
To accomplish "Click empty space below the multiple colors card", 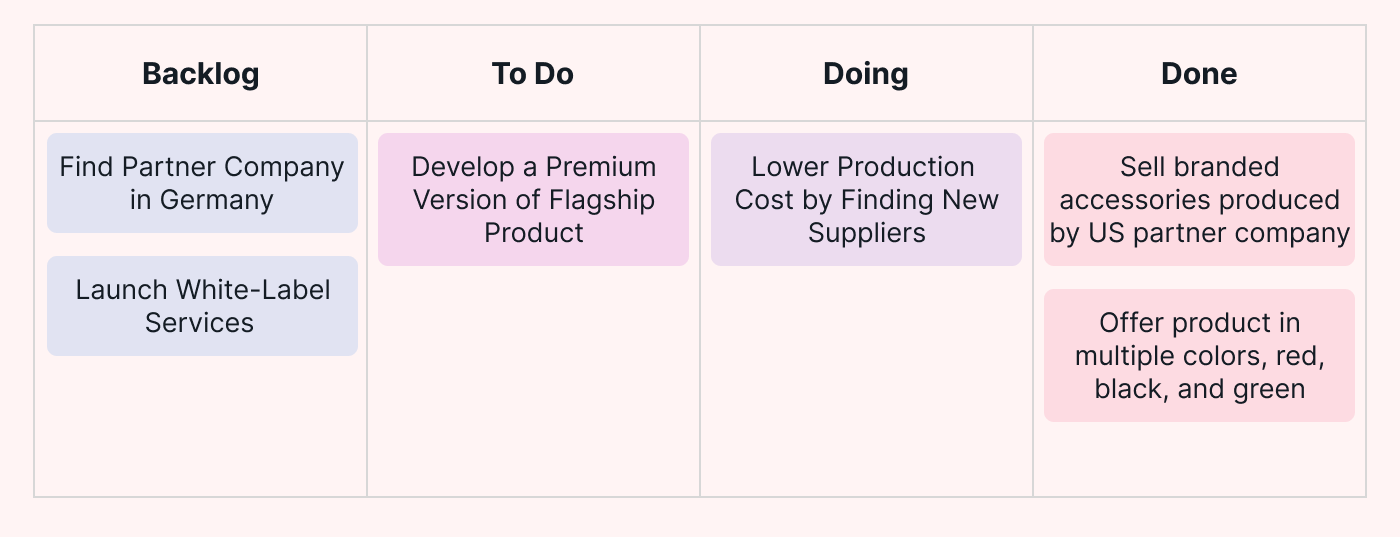I will [x=1199, y=458].
